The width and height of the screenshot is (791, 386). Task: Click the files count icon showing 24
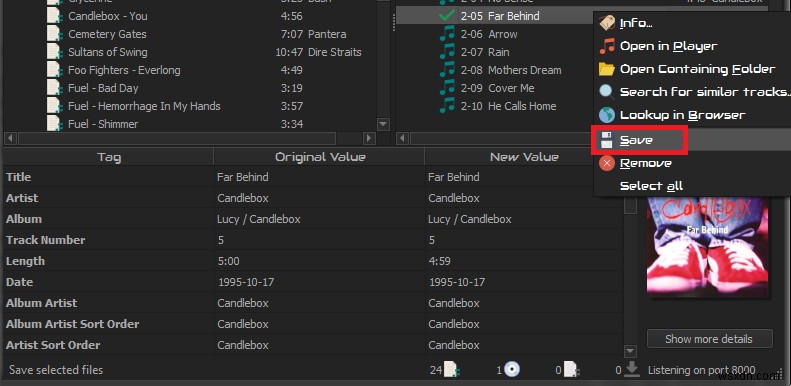point(452,370)
